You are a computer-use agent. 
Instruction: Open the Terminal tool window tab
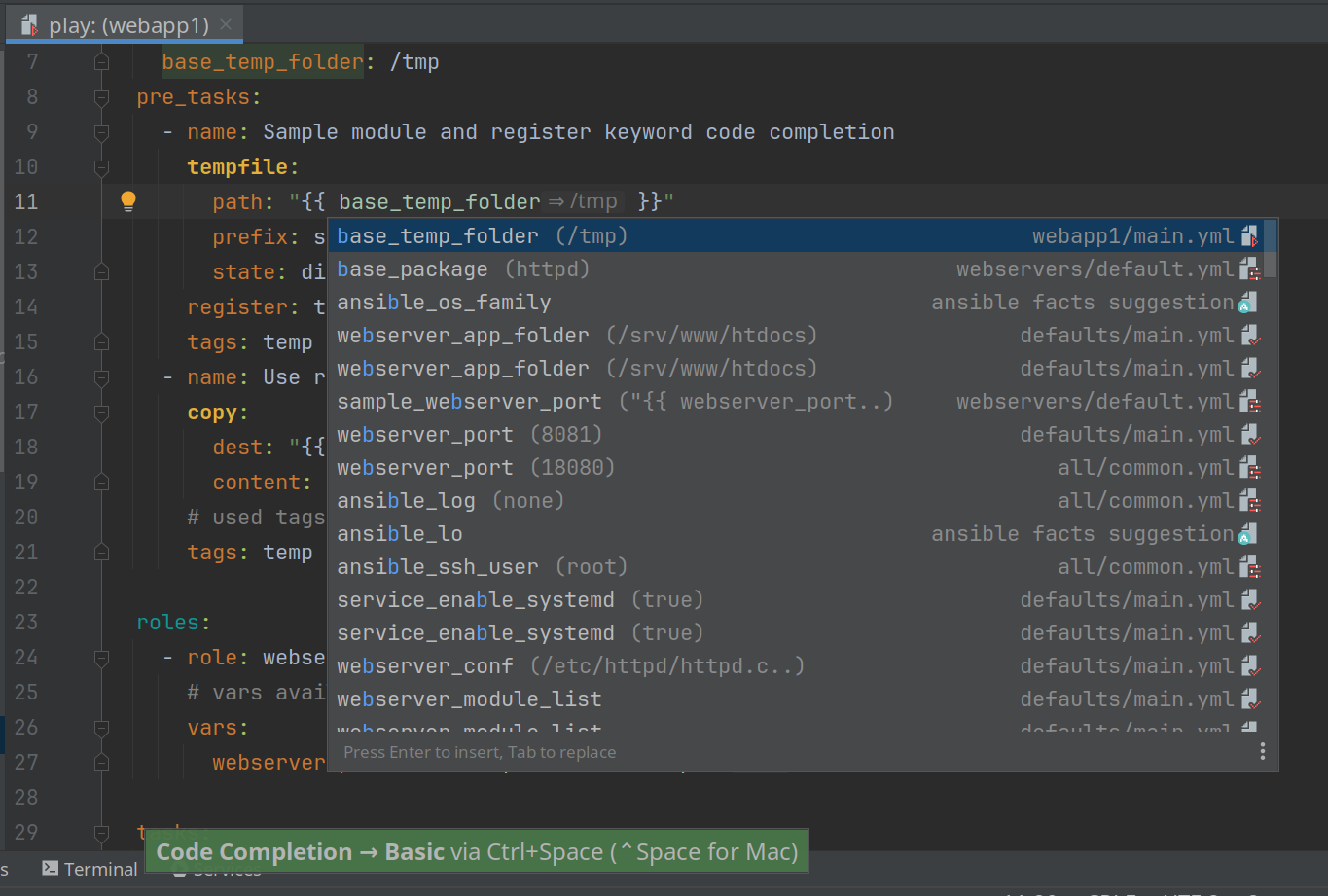90,869
